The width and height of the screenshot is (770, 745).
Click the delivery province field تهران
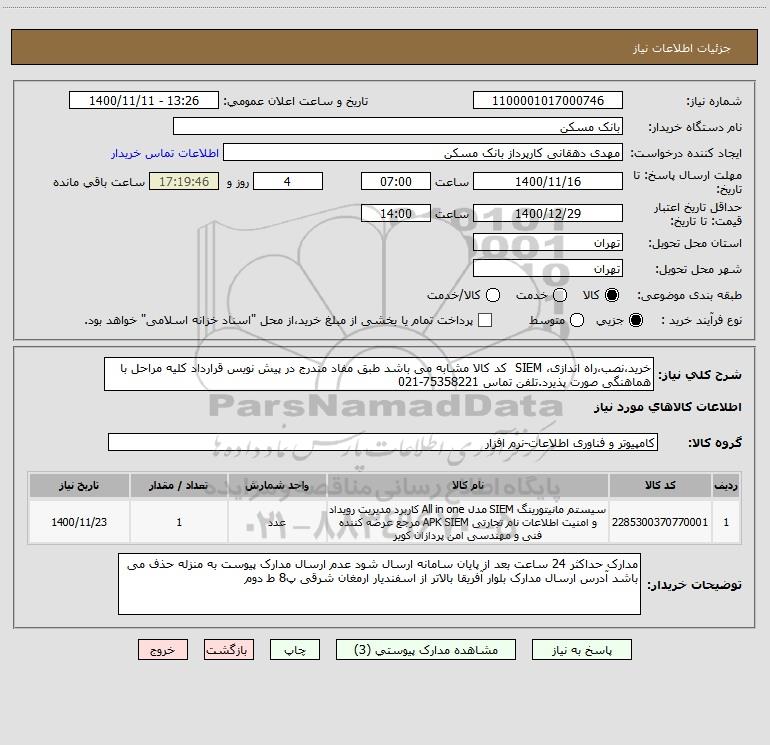pos(548,242)
